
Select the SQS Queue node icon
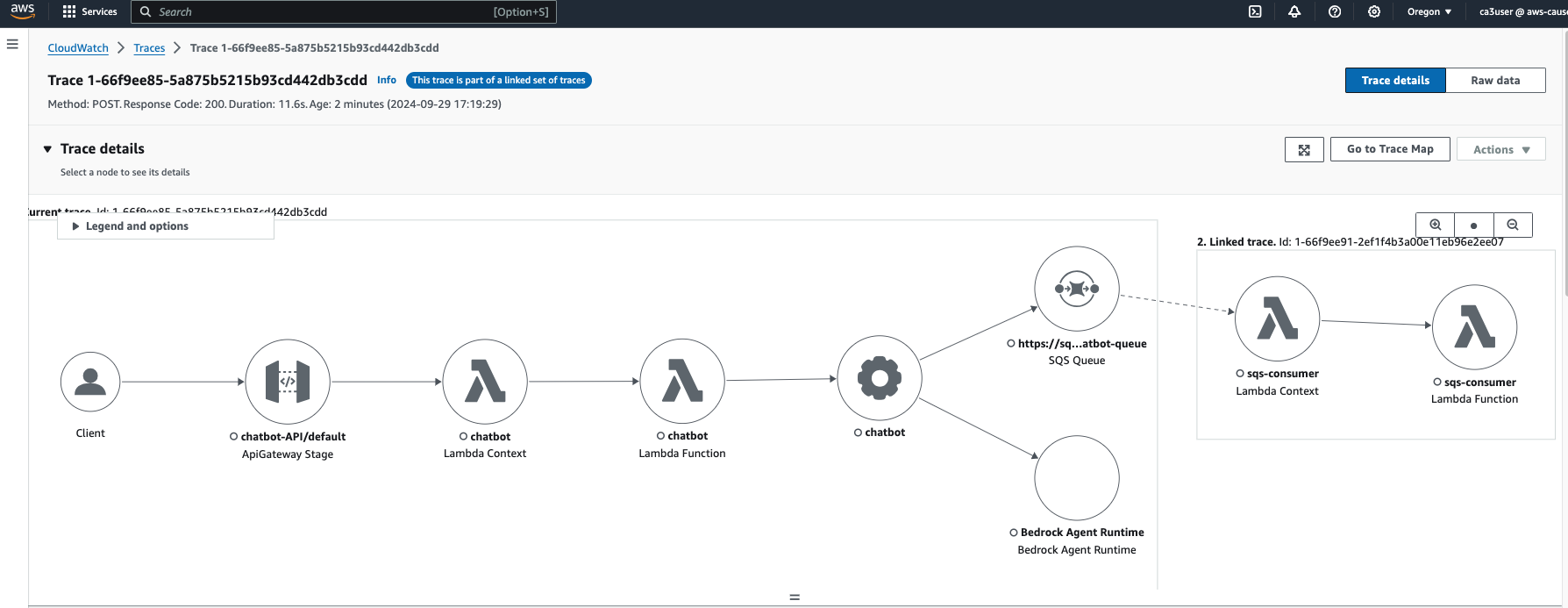pos(1077,289)
